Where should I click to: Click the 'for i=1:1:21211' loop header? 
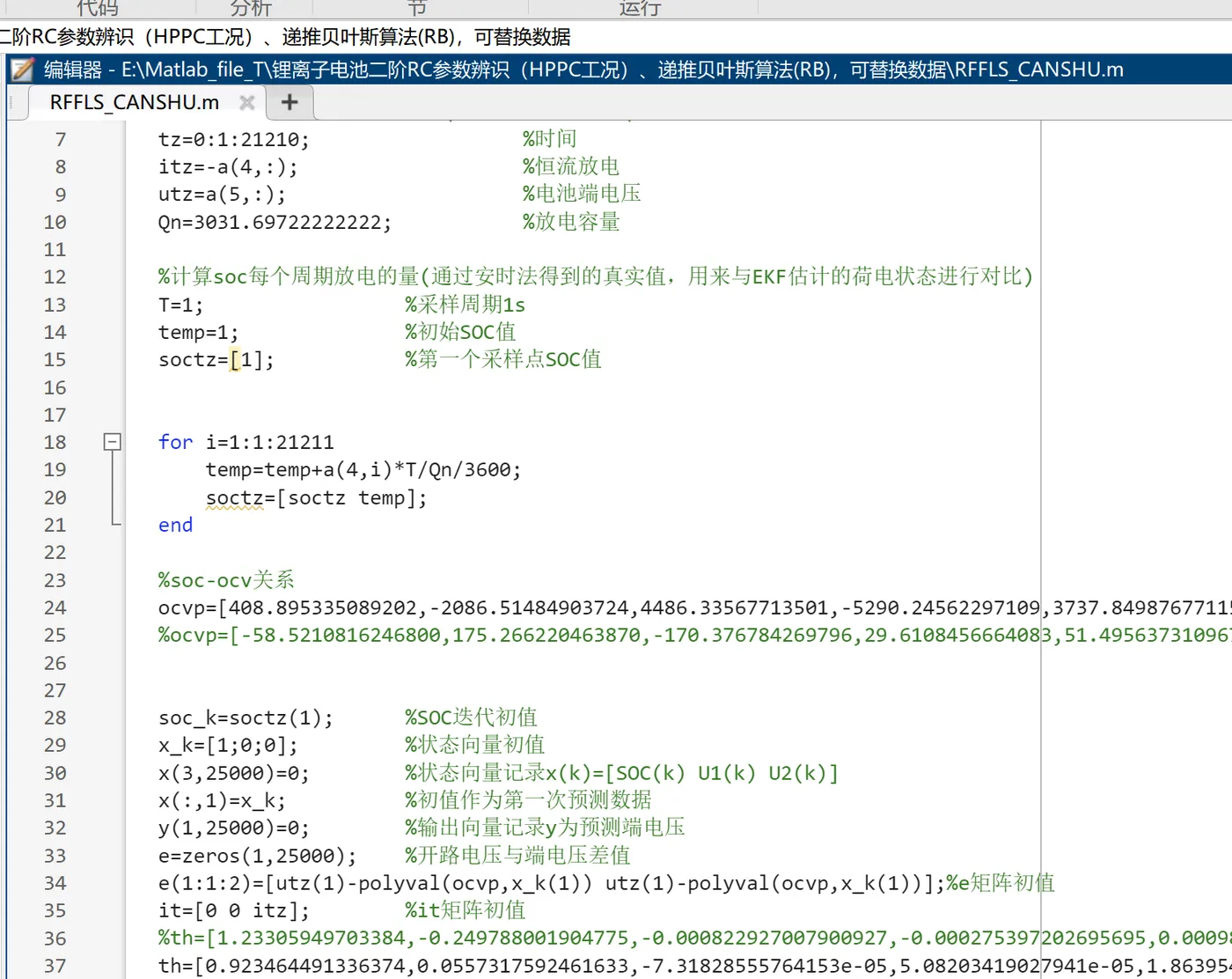click(246, 442)
